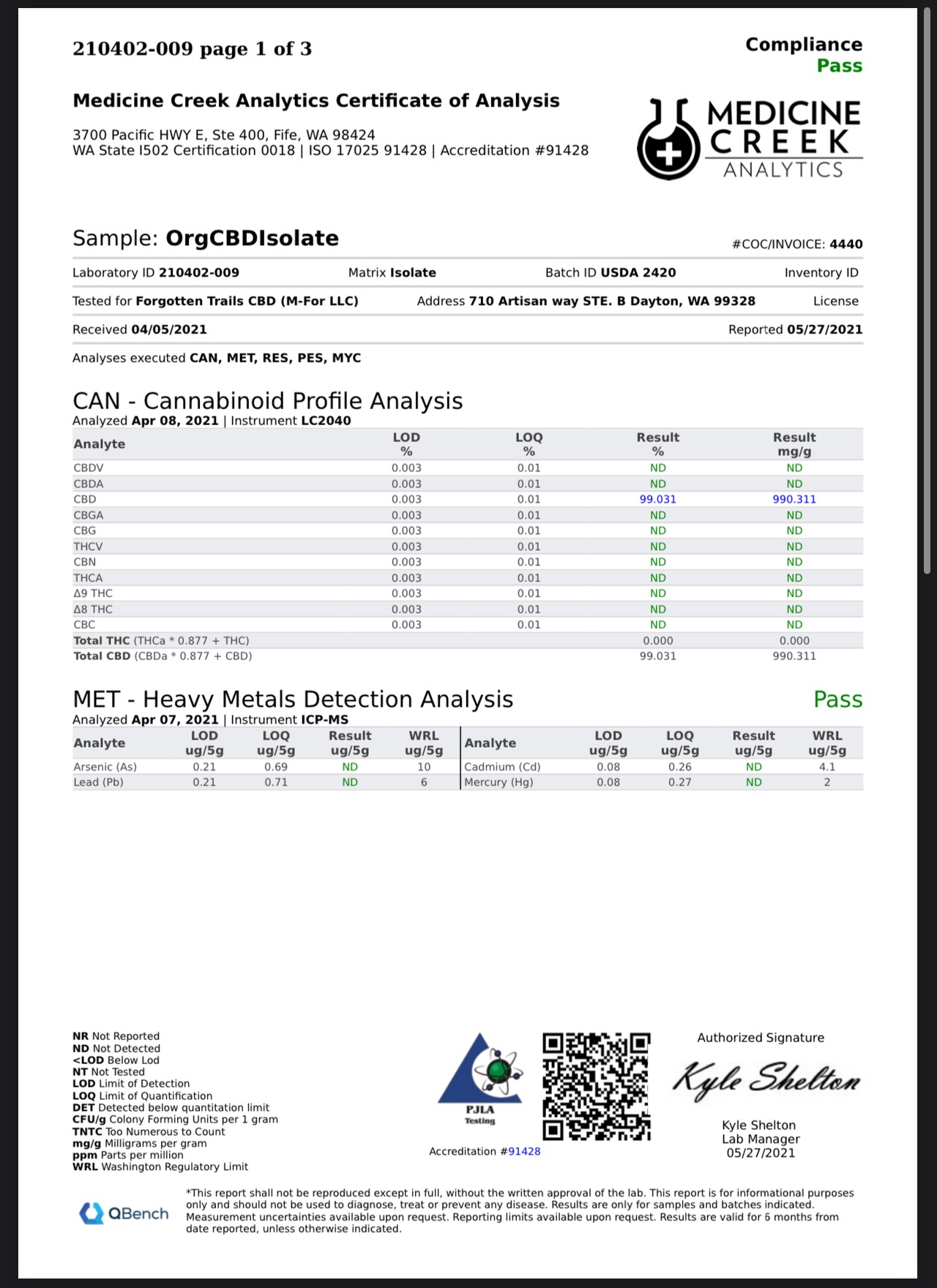Click the CBD result value 99.031

coord(658,499)
